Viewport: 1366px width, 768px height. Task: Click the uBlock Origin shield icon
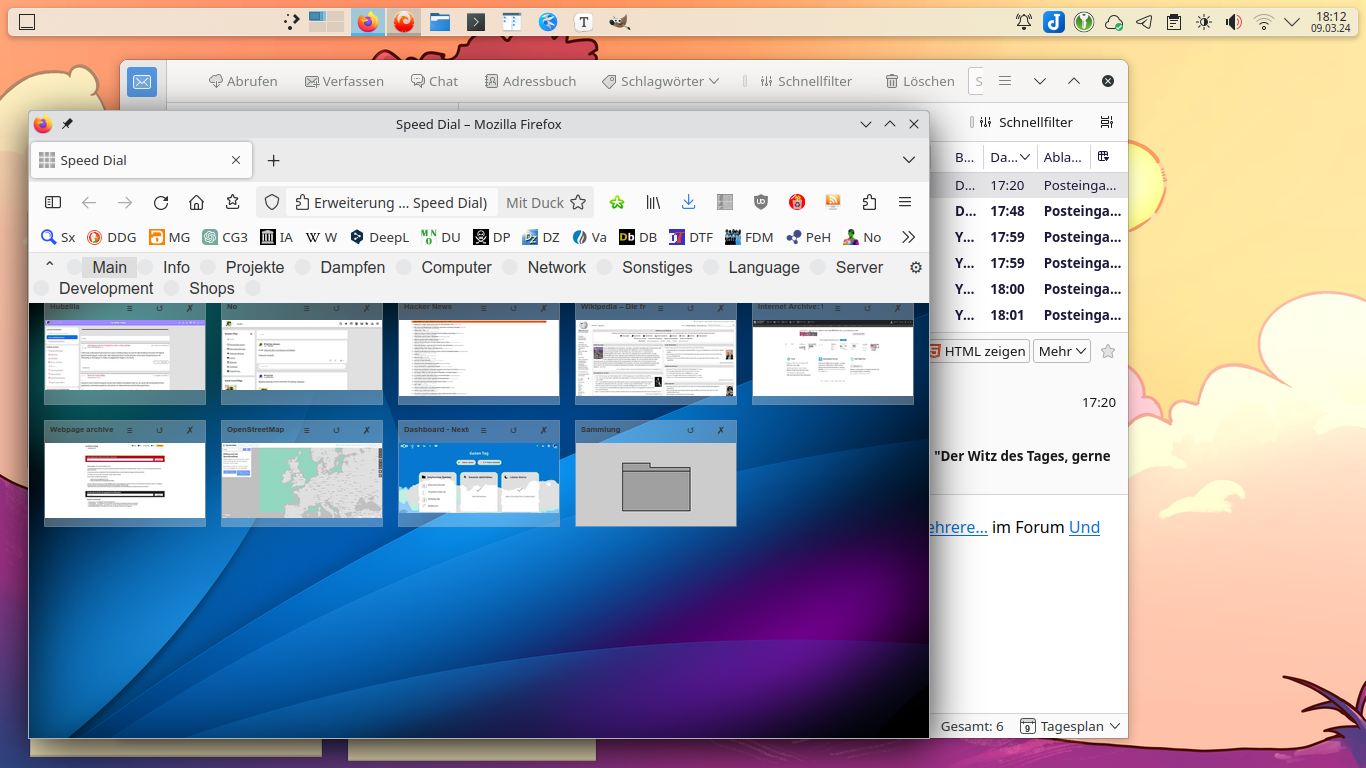[x=761, y=203]
